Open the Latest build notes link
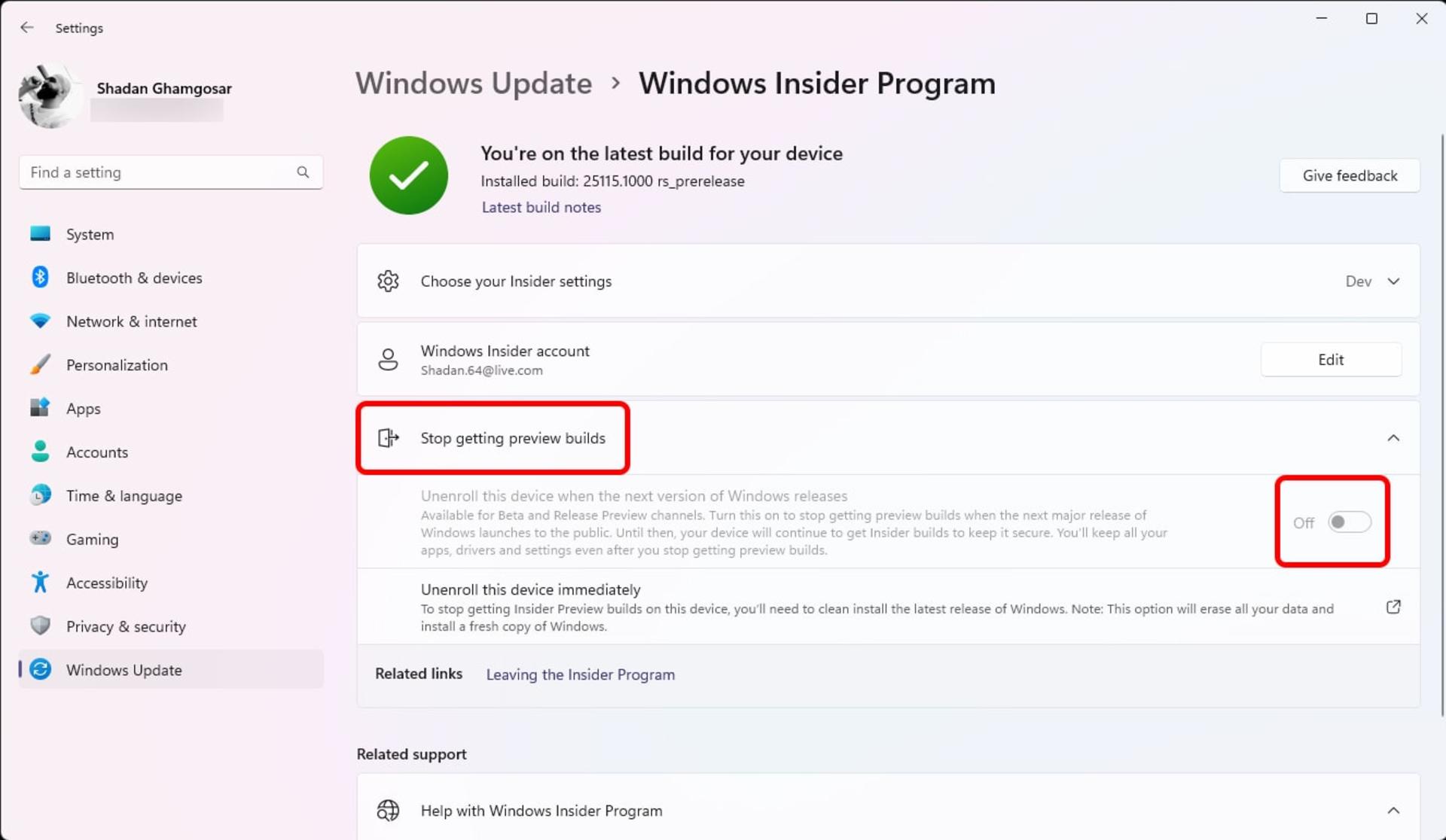1446x840 pixels. 541,208
